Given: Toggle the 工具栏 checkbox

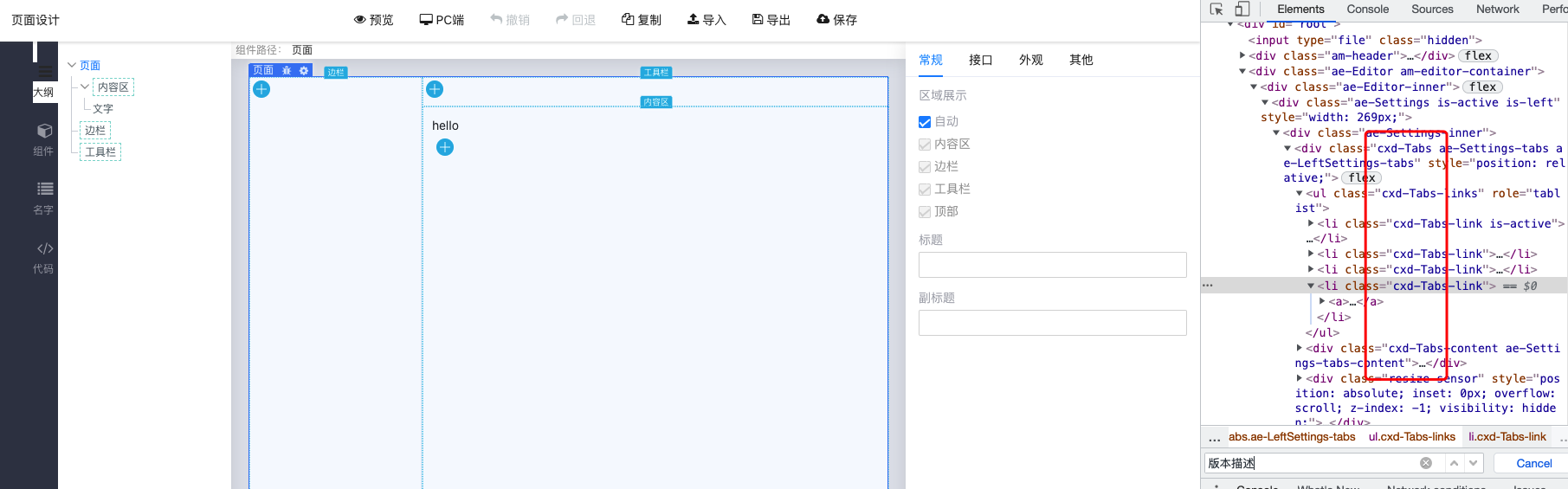Looking at the screenshot, I should pyautogui.click(x=925, y=190).
